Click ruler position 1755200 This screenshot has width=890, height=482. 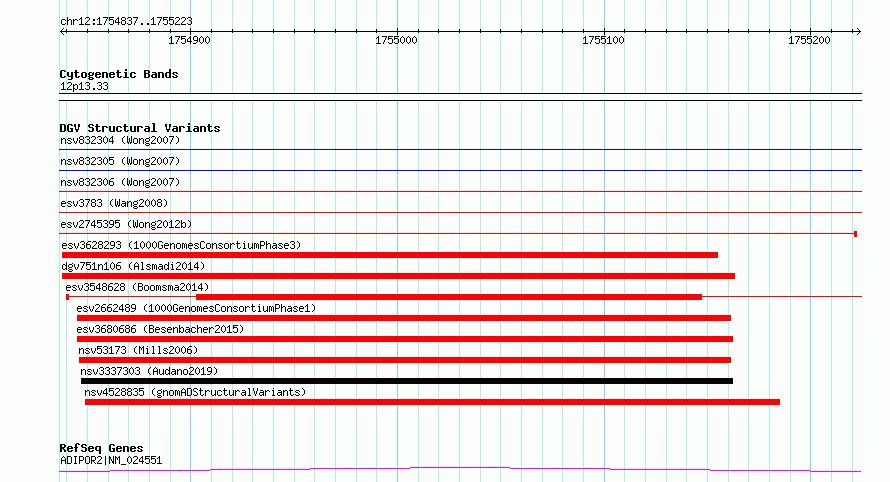point(809,40)
